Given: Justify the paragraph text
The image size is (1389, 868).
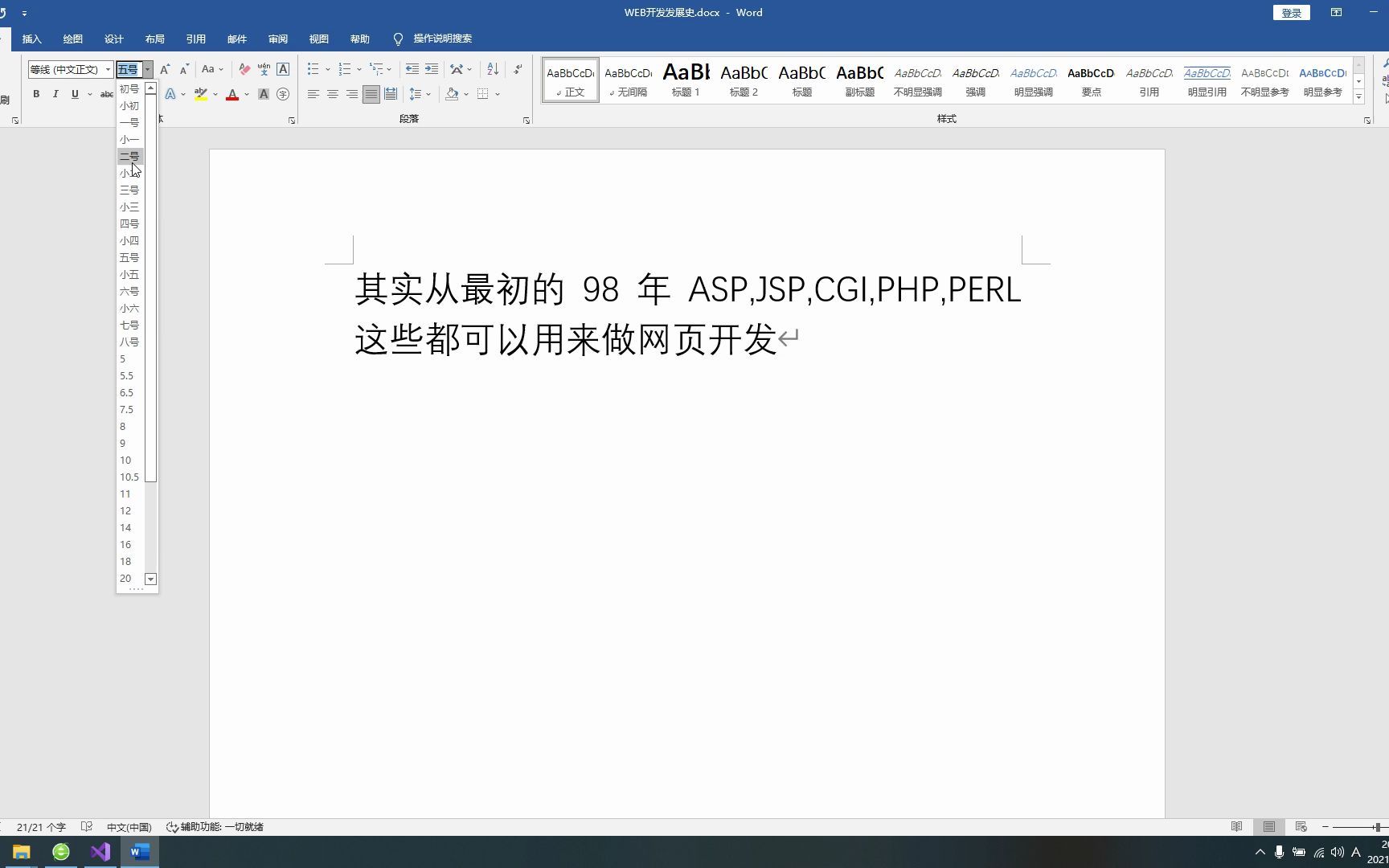Looking at the screenshot, I should (371, 94).
